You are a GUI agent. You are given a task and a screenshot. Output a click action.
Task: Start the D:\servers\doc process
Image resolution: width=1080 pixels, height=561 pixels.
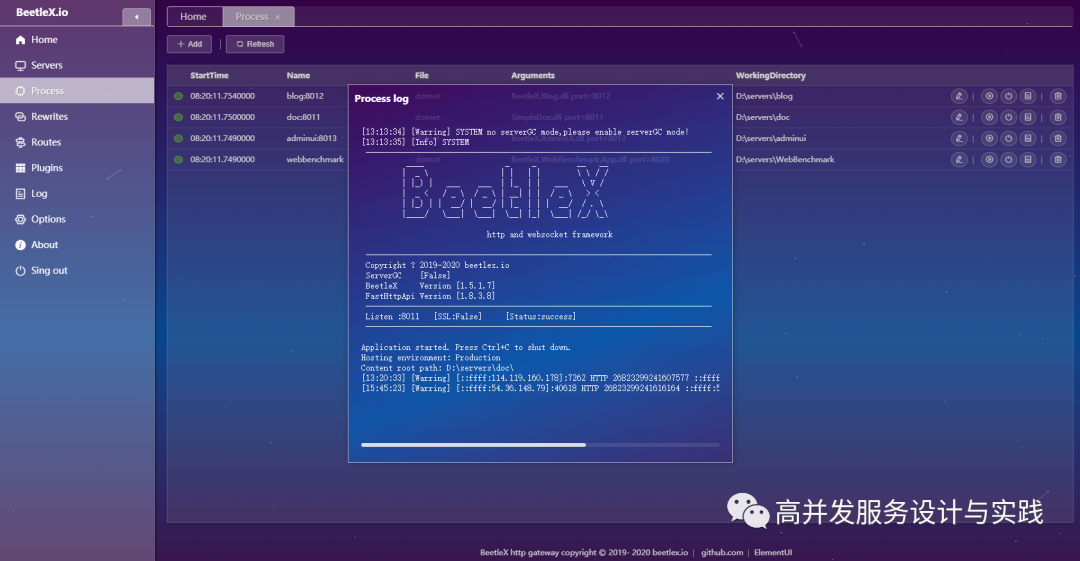coord(989,117)
